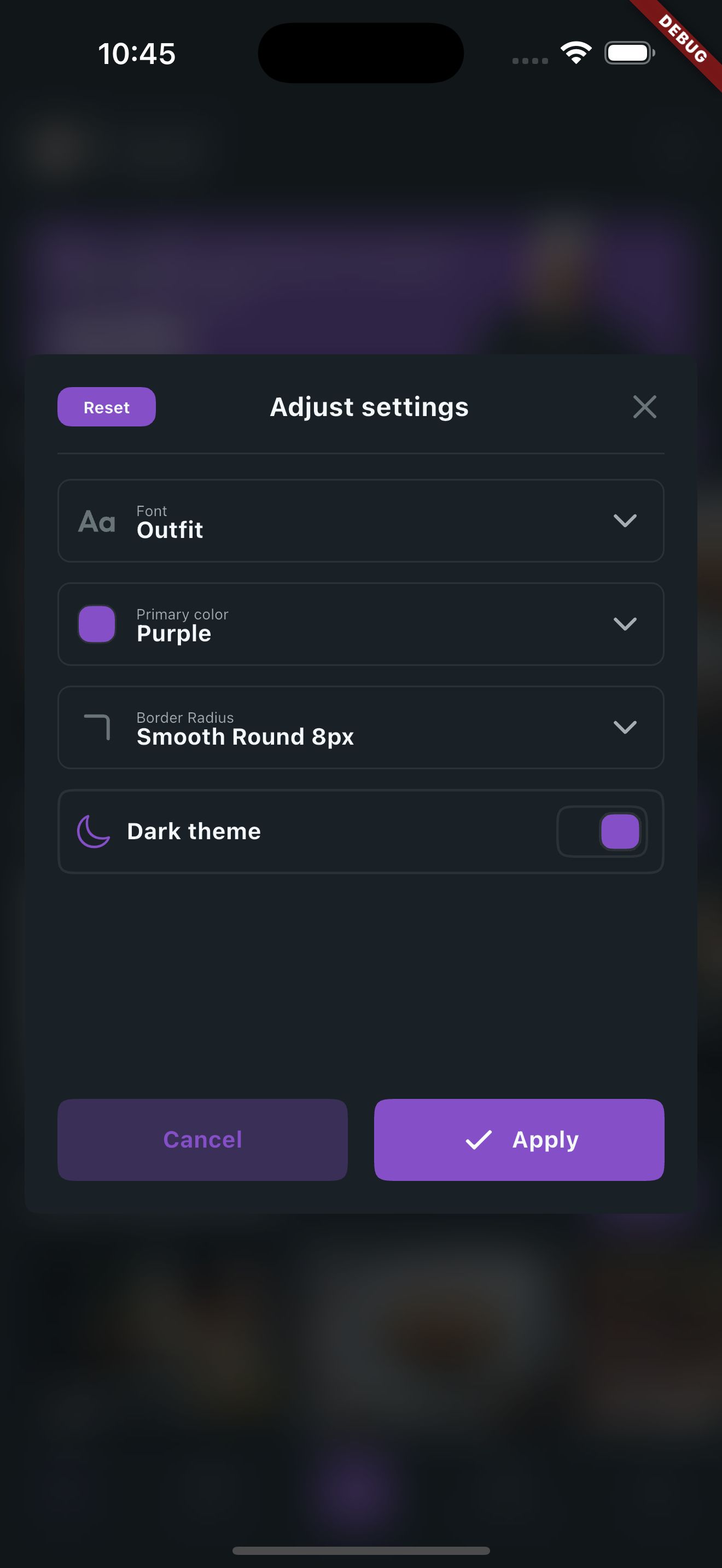Turn off the Dark theme switch

[602, 832]
